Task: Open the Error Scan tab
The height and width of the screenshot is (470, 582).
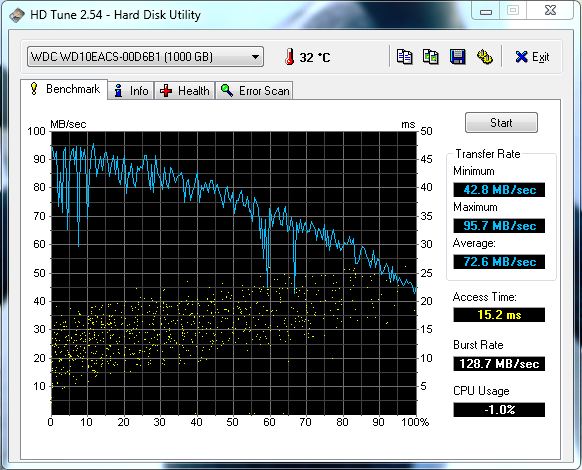Action: click(254, 91)
